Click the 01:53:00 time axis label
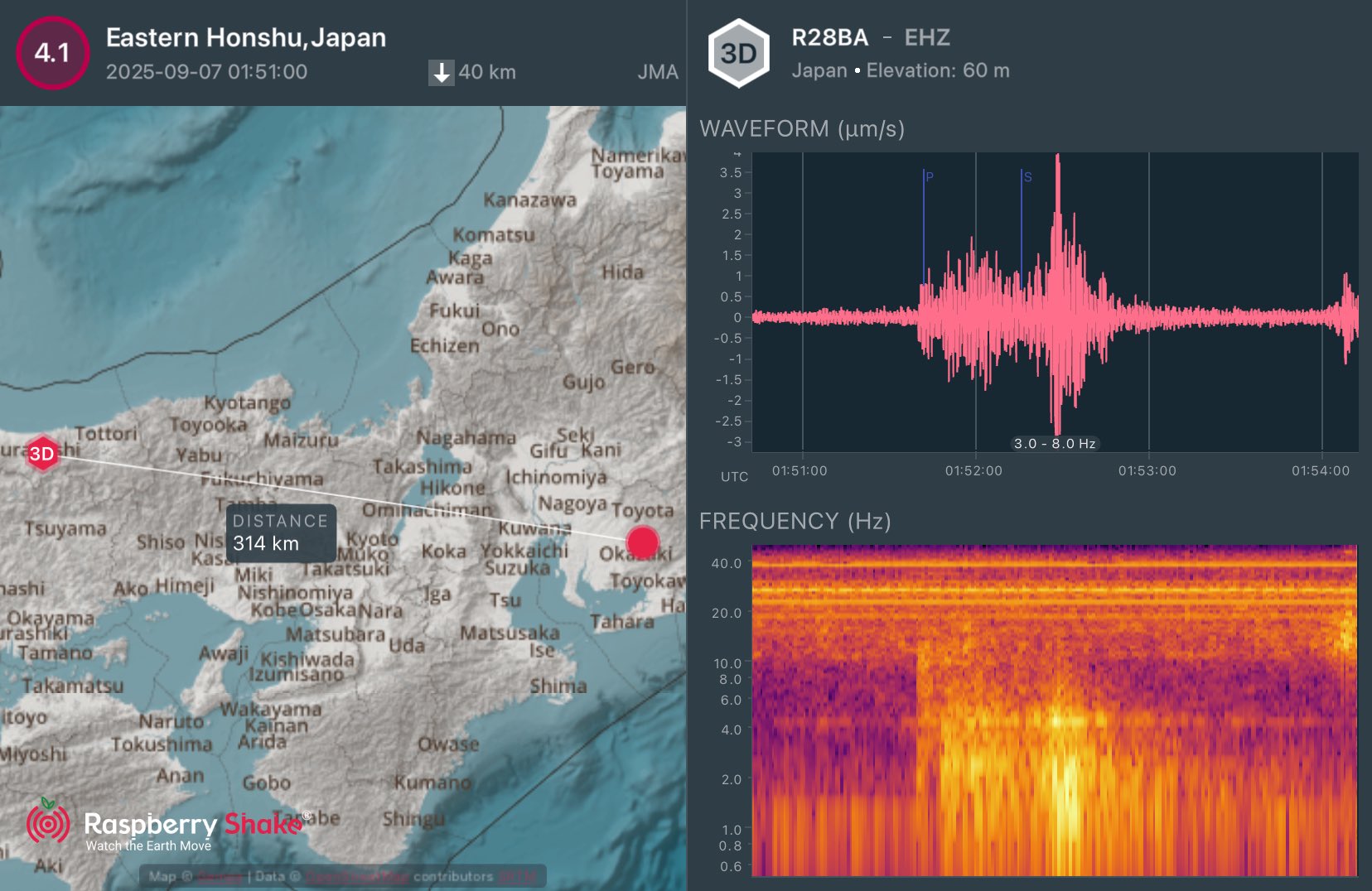The width and height of the screenshot is (1372, 891). 1147,470
